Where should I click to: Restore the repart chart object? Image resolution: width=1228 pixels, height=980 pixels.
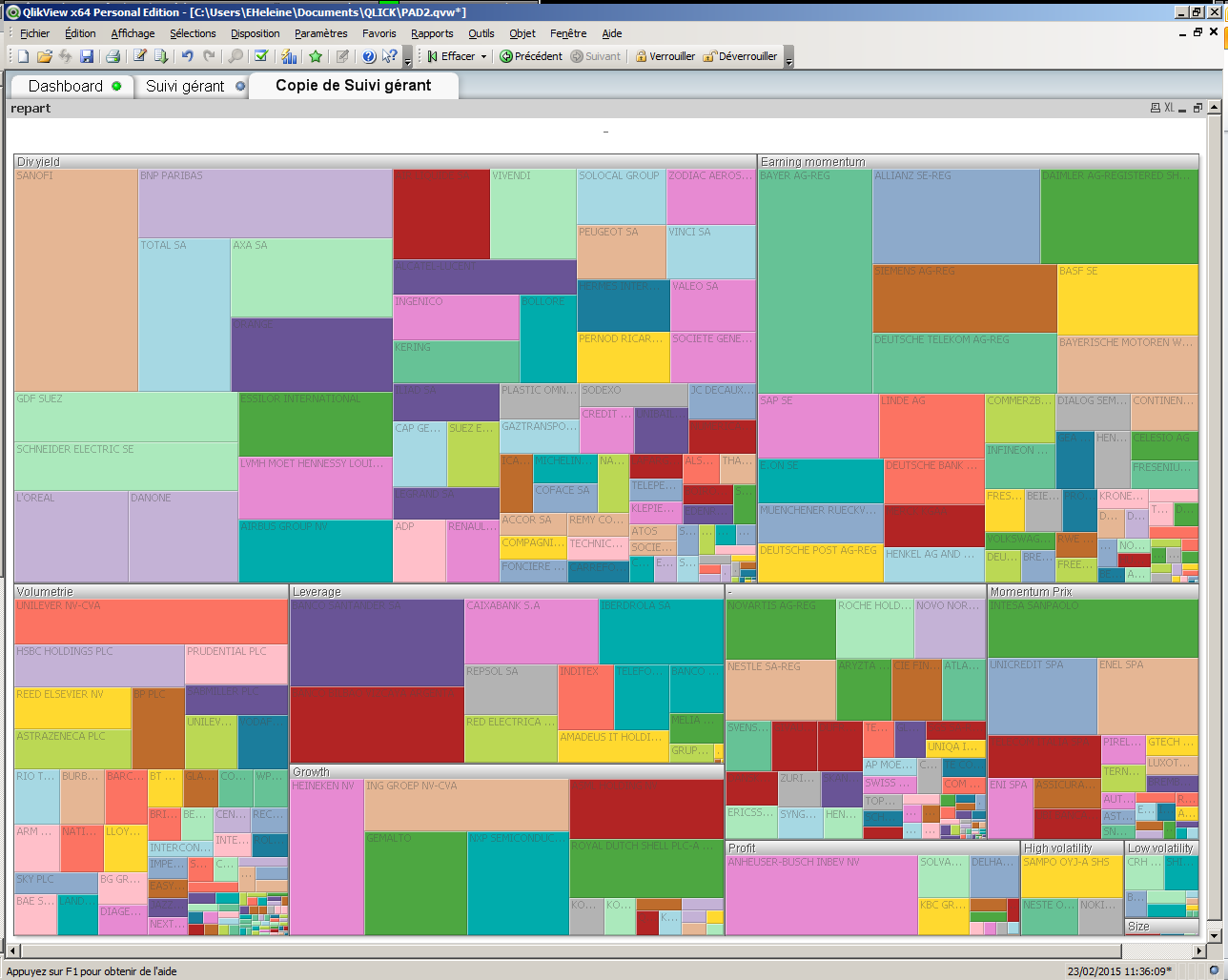[x=1197, y=109]
